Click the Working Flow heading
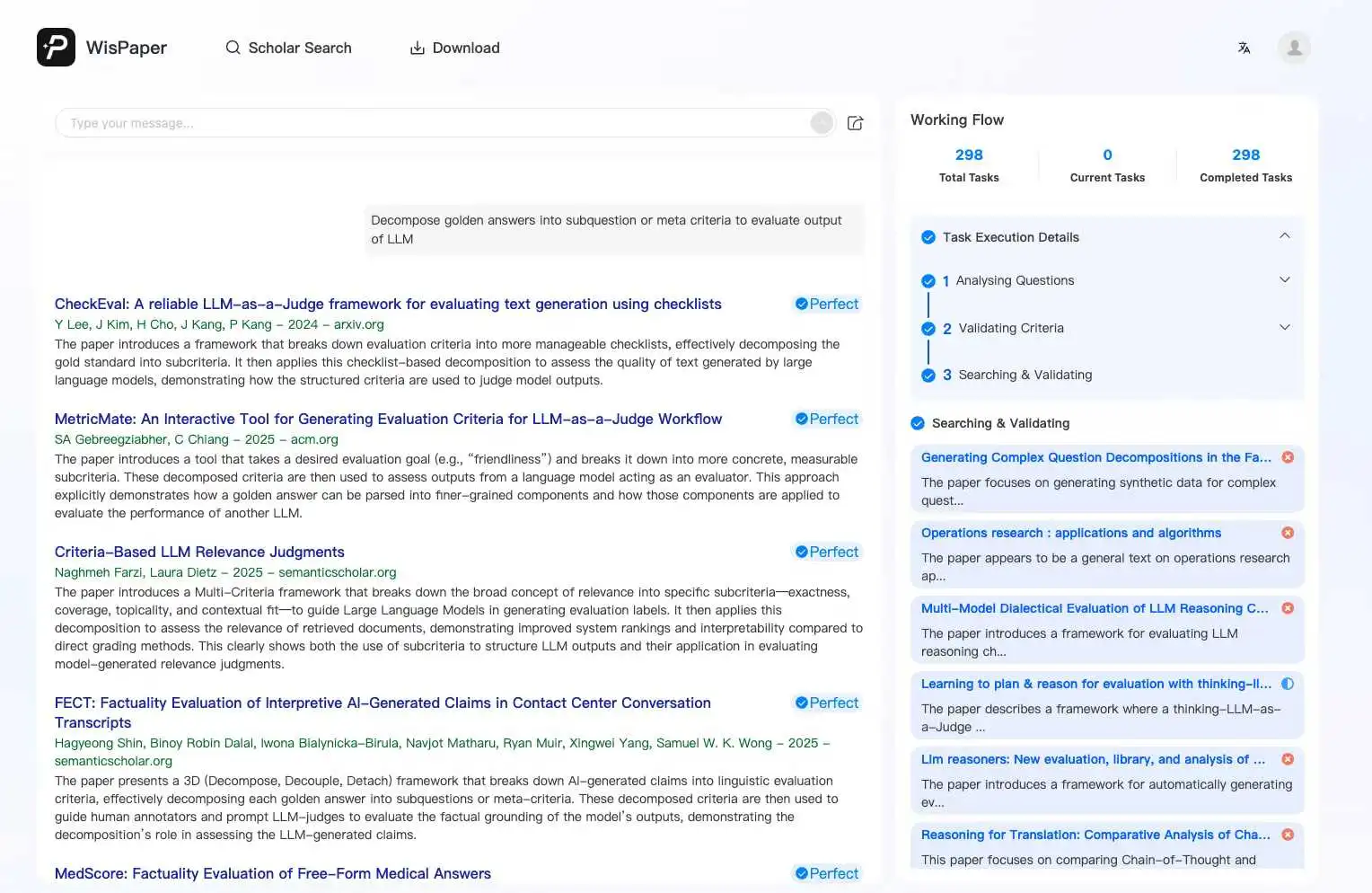This screenshot has width=1372, height=893. point(957,119)
